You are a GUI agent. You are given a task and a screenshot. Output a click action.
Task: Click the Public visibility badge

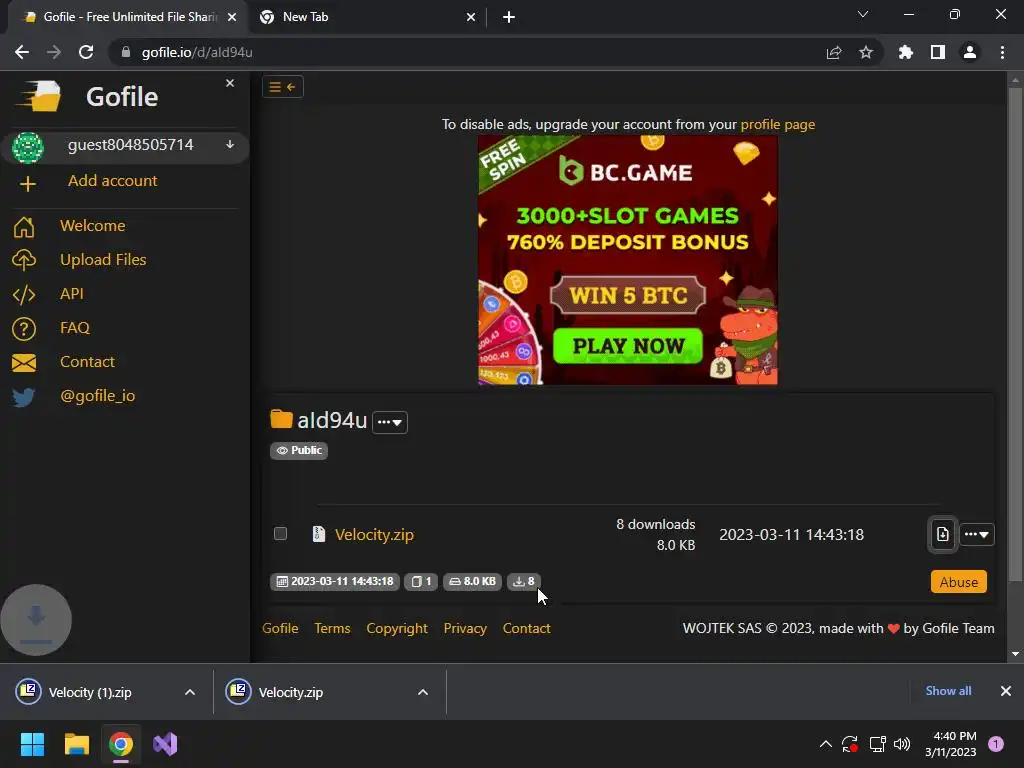click(299, 451)
